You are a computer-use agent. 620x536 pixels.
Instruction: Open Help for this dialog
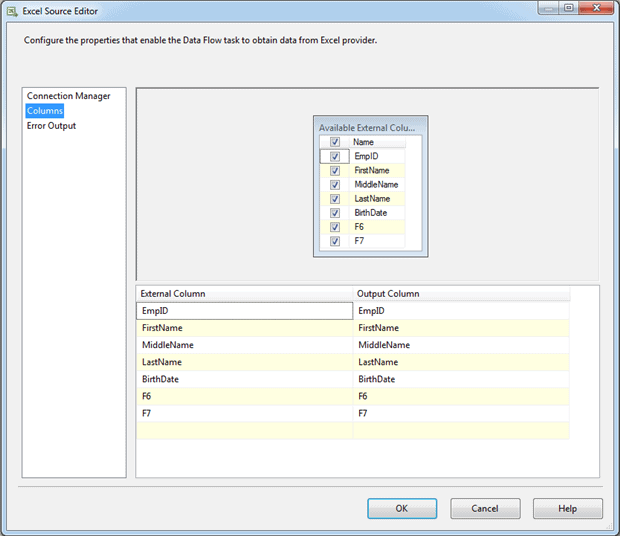click(x=568, y=508)
